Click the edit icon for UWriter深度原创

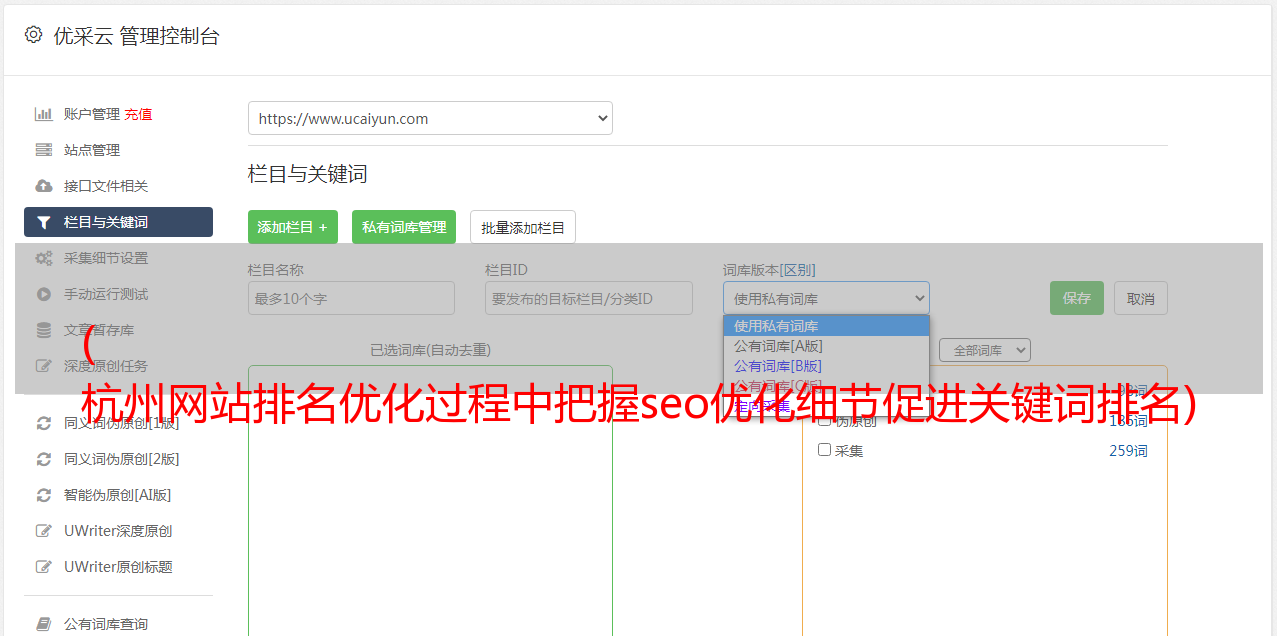coord(43,531)
